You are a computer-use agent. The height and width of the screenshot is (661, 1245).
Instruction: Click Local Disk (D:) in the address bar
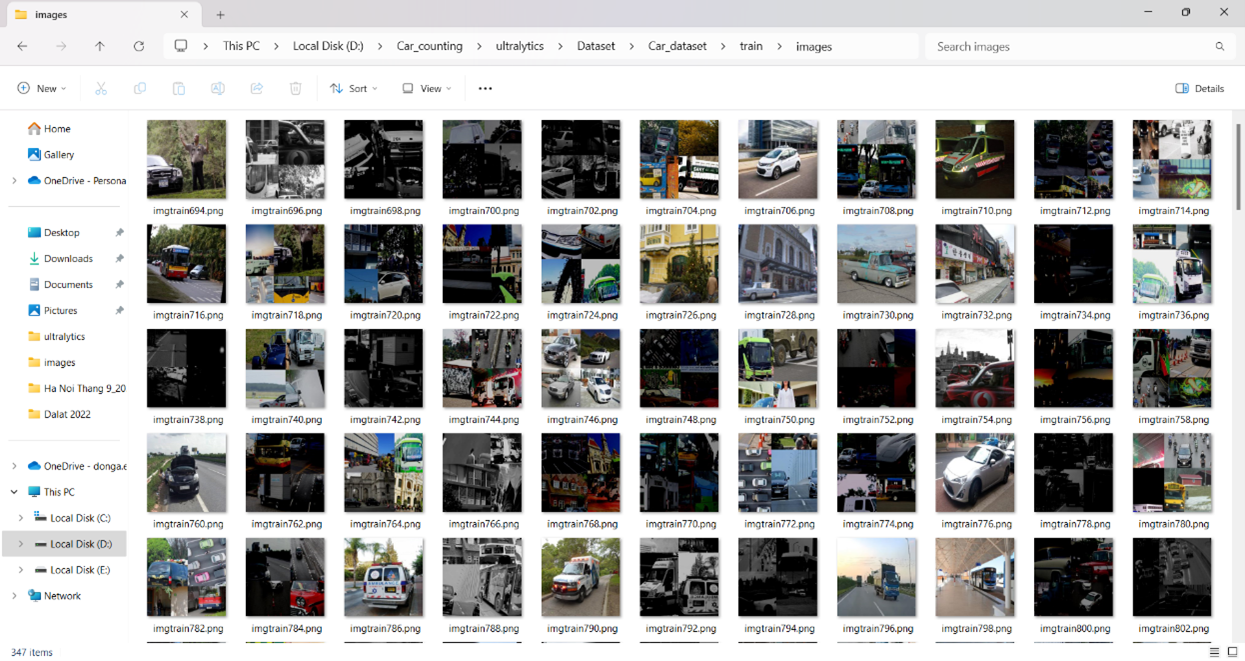[328, 46]
